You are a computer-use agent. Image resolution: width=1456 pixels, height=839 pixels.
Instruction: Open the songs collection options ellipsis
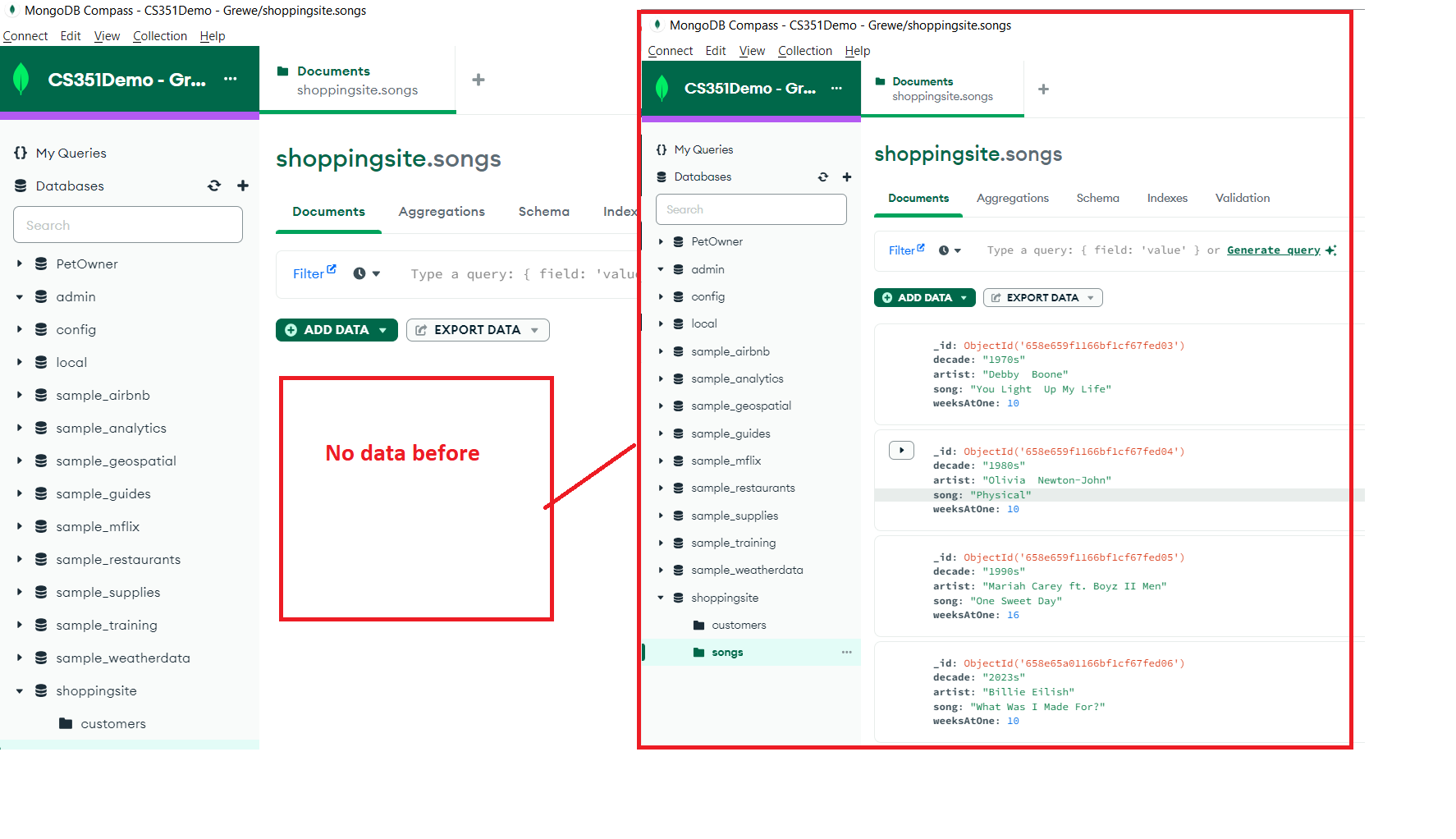click(x=846, y=653)
